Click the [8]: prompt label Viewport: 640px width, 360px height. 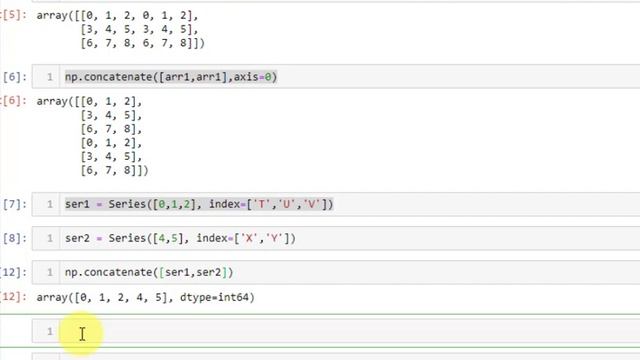tap(14, 238)
